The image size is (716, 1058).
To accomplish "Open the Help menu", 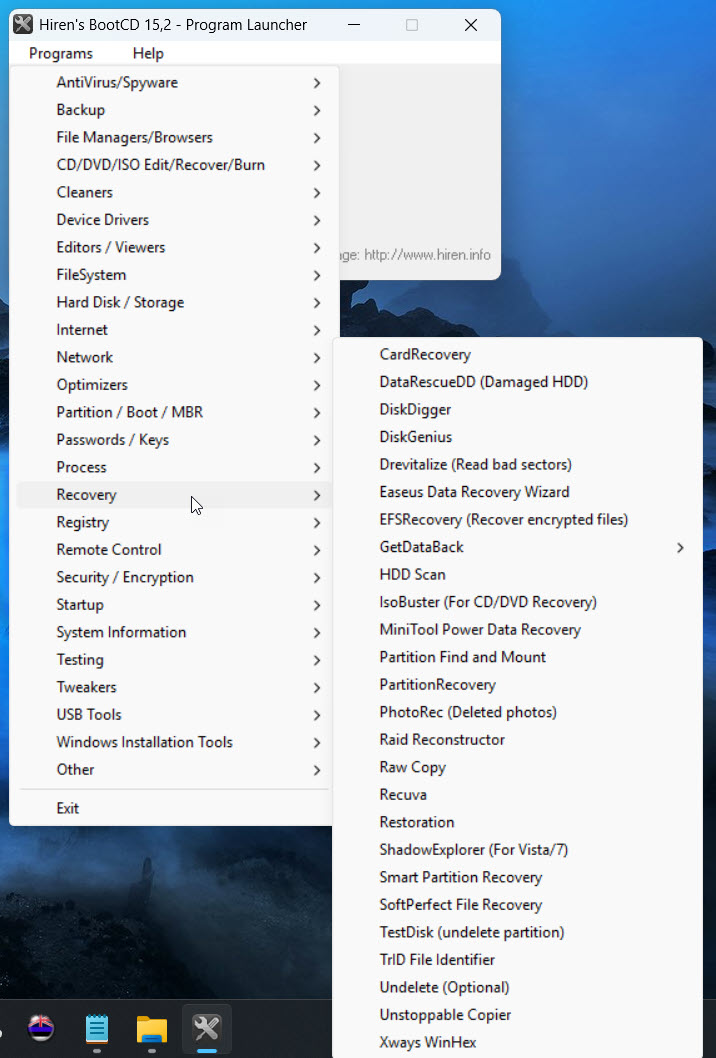I will (148, 54).
